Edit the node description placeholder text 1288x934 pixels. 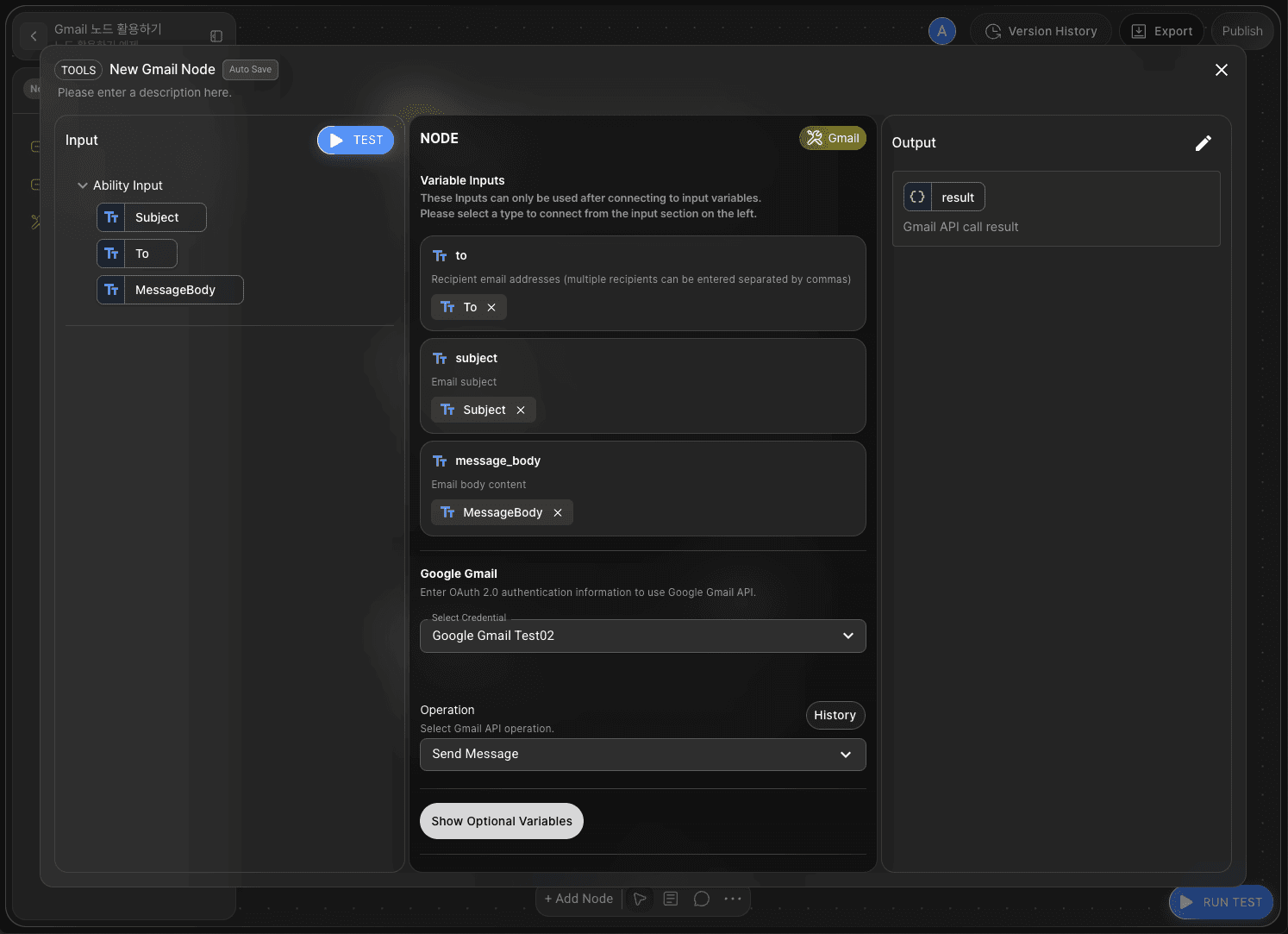pyautogui.click(x=145, y=92)
